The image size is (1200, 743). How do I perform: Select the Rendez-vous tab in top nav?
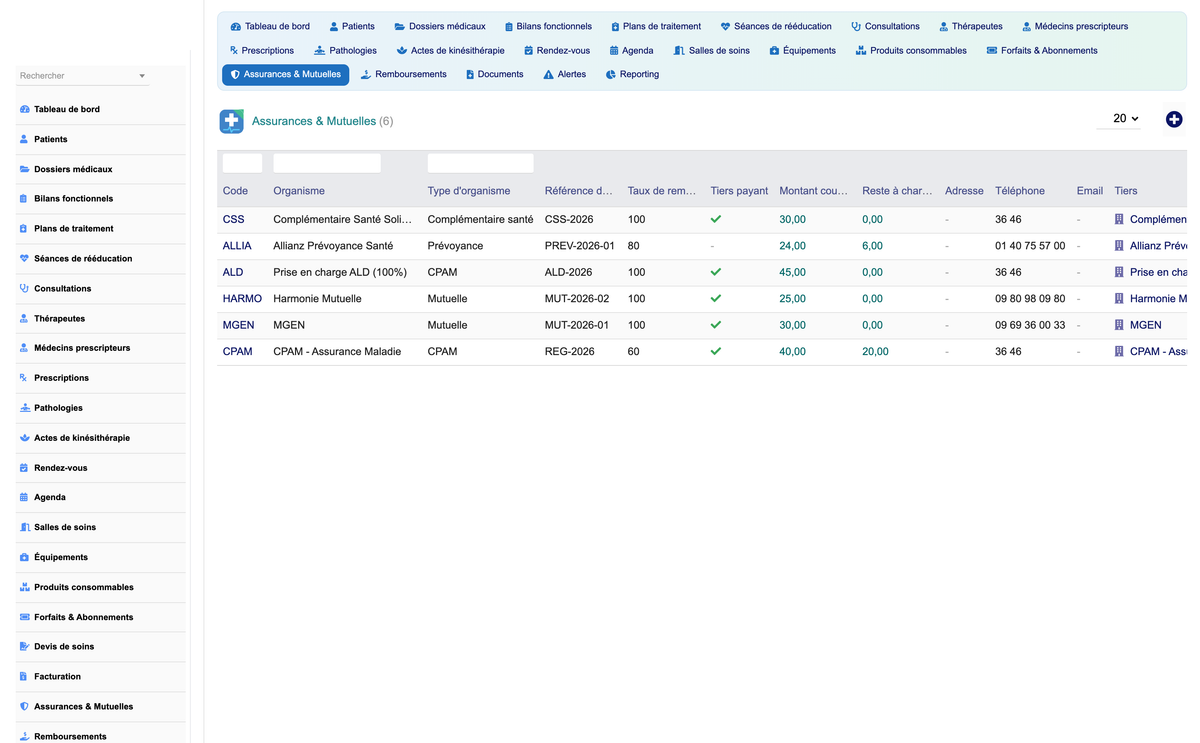click(x=557, y=50)
